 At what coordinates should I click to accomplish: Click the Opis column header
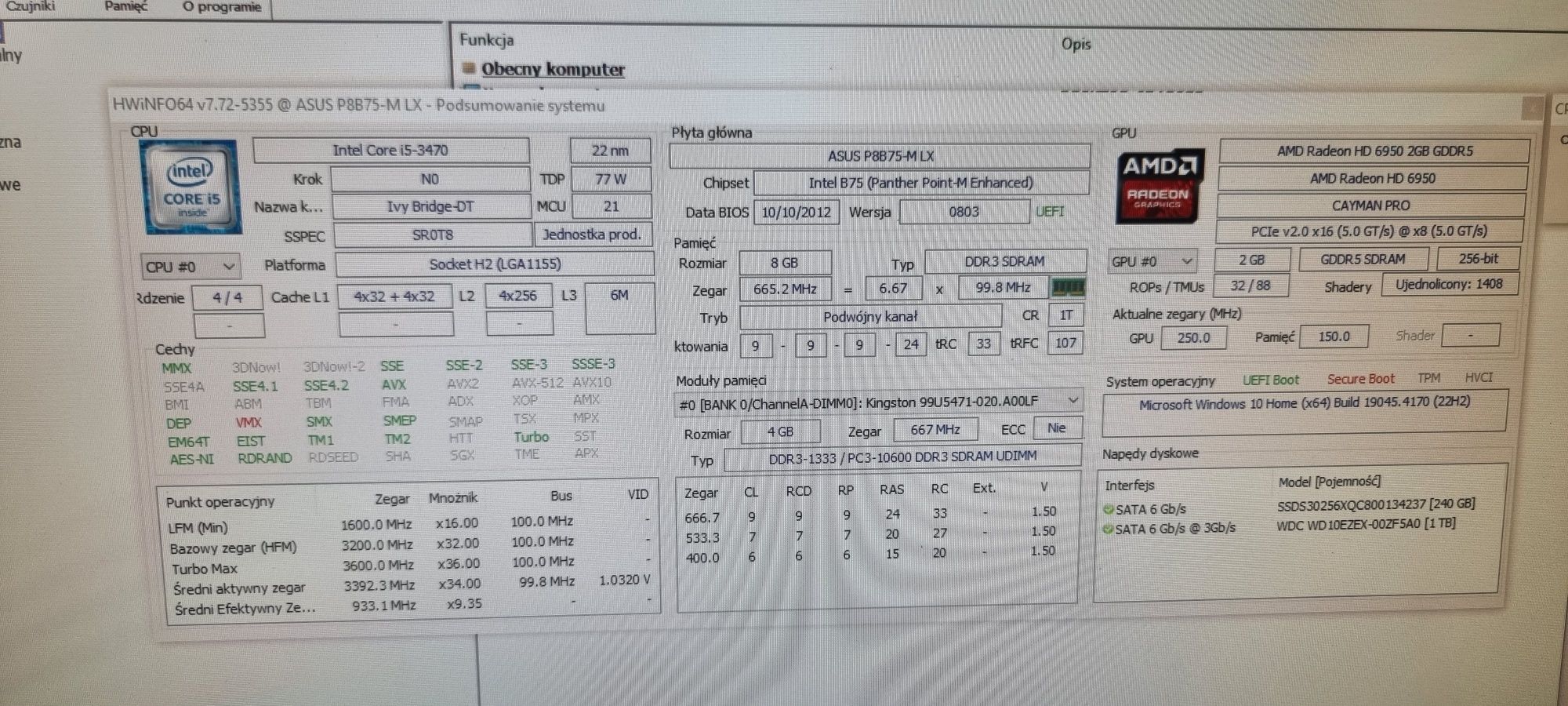click(1076, 44)
